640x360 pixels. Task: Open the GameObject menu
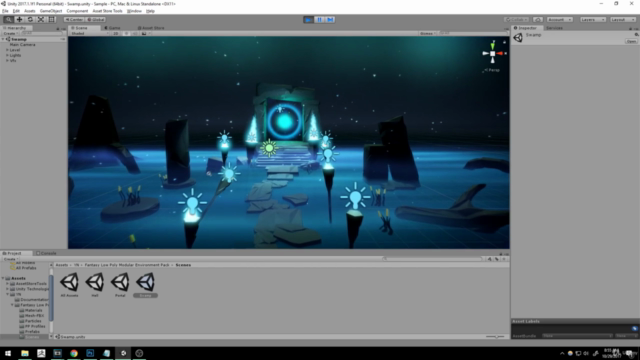pyautogui.click(x=51, y=11)
